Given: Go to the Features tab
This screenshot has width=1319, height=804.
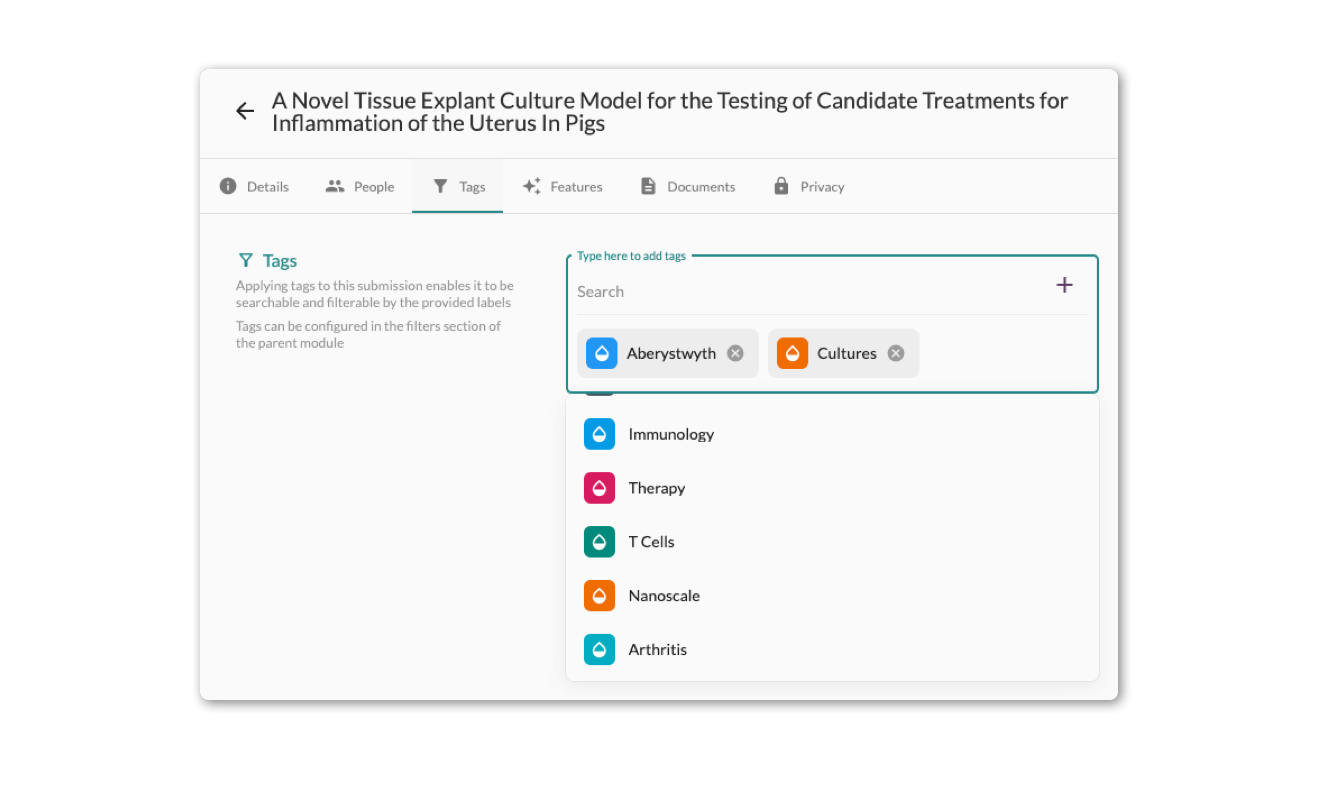Looking at the screenshot, I should (x=562, y=187).
